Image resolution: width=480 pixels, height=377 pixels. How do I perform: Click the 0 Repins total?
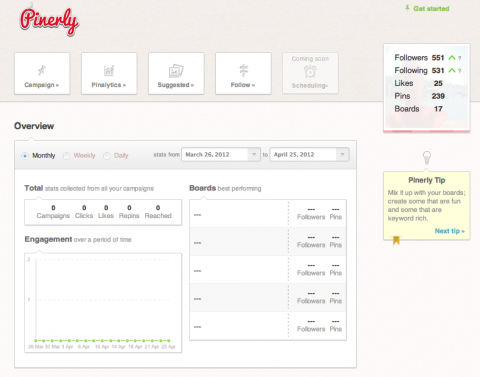[x=129, y=212]
